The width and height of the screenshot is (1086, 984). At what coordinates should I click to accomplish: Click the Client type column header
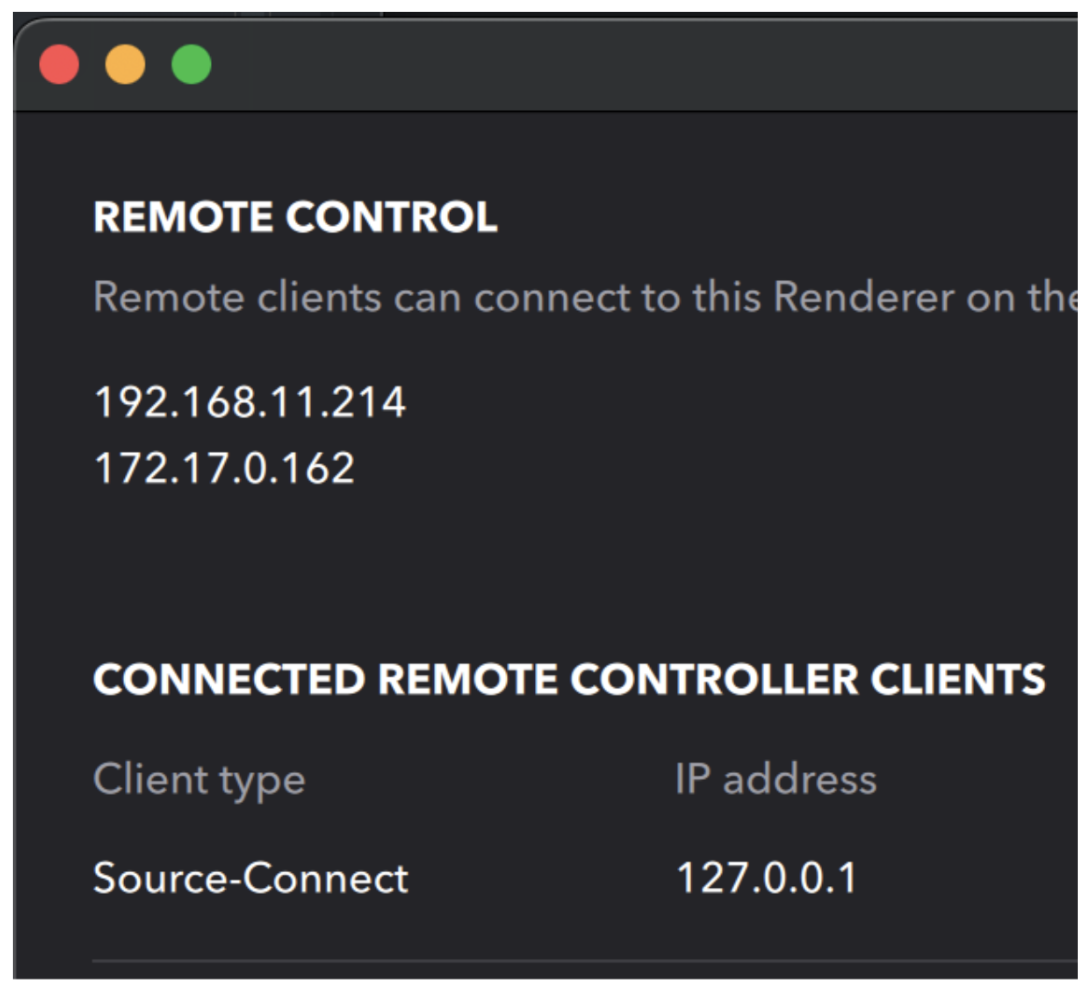[199, 779]
